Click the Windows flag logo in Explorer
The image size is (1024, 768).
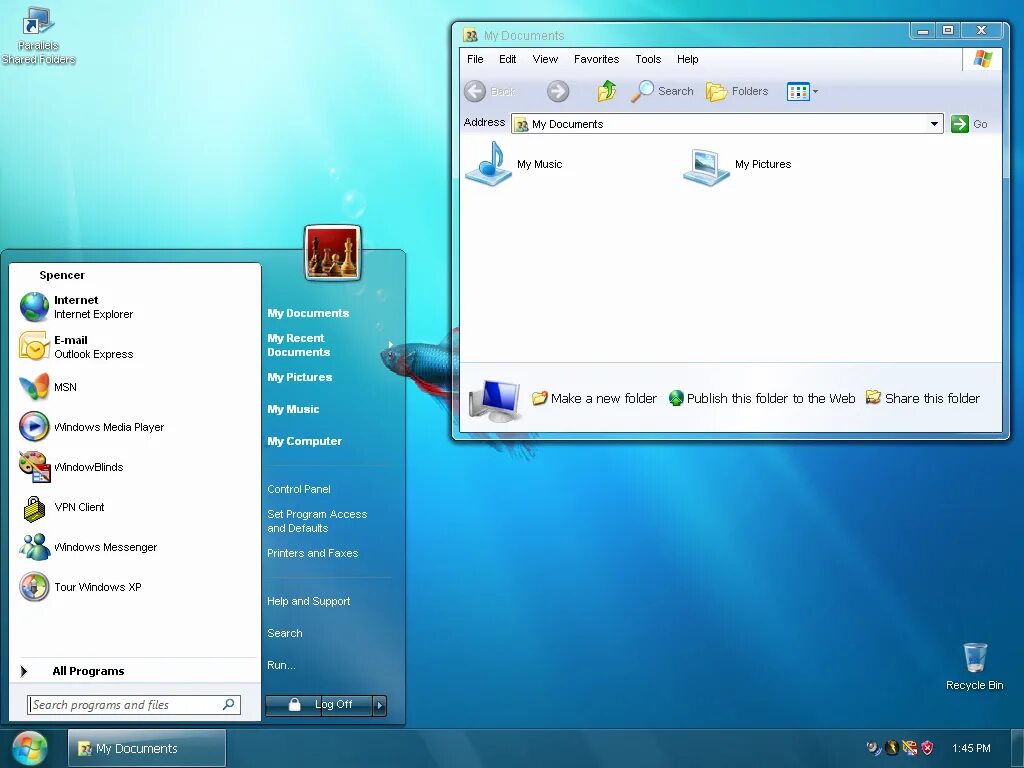pyautogui.click(x=983, y=59)
